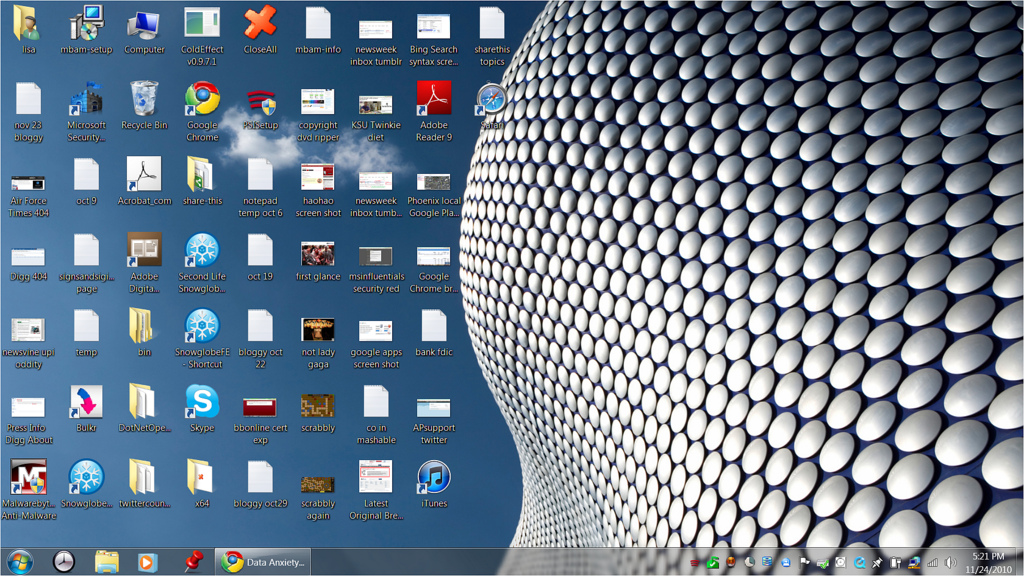Image resolution: width=1024 pixels, height=576 pixels.
Task: Select the Computer desktop icon
Action: (x=144, y=31)
